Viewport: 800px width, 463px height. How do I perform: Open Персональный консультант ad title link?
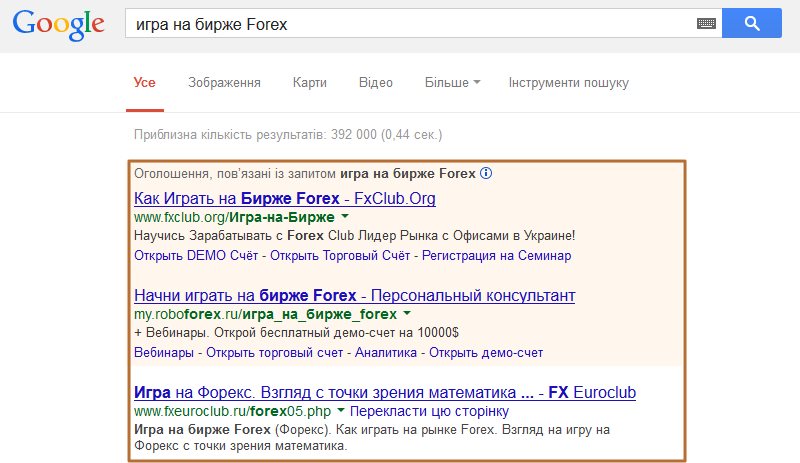pos(355,295)
